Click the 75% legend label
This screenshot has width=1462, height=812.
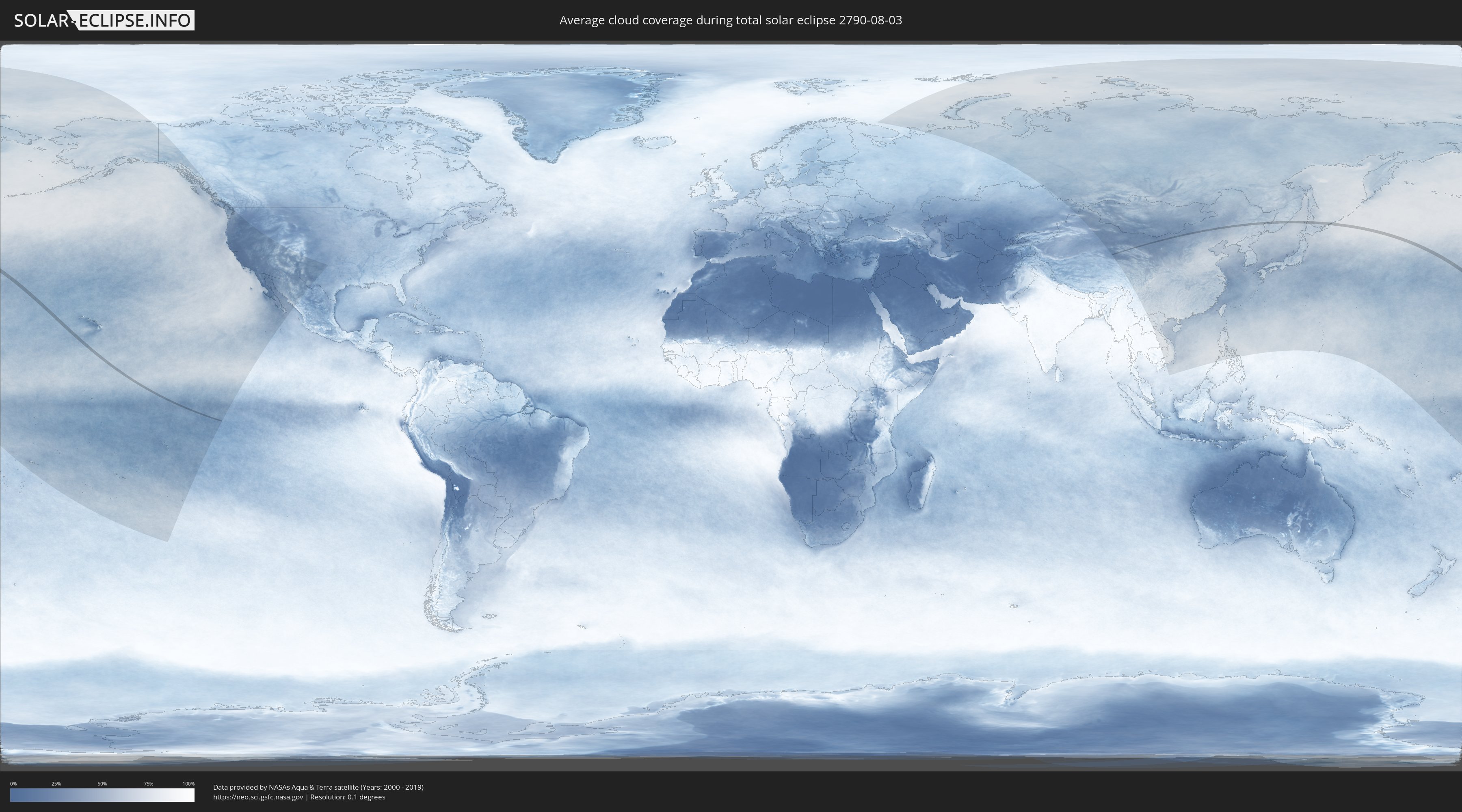click(x=148, y=784)
